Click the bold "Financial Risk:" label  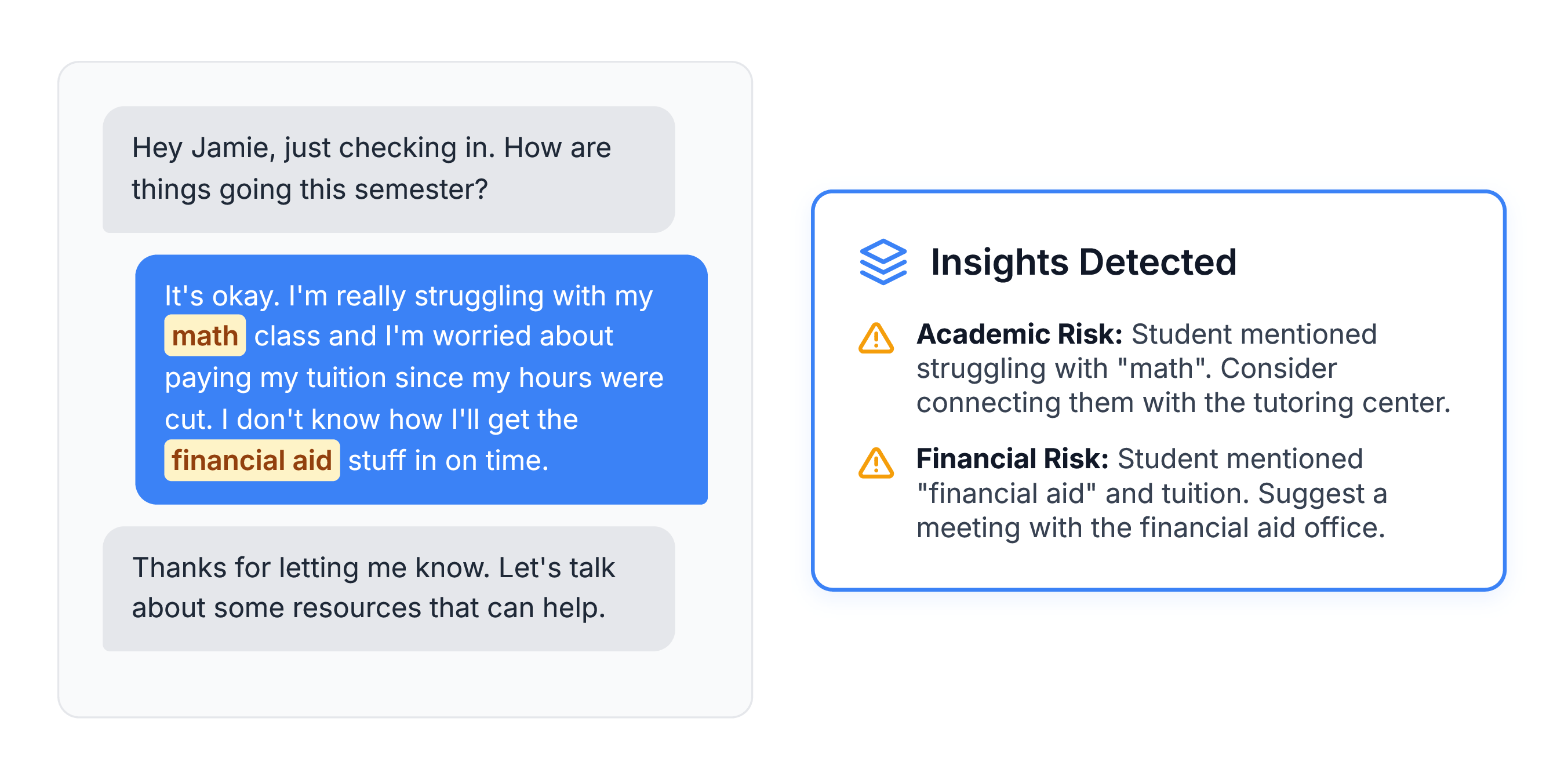1012,459
